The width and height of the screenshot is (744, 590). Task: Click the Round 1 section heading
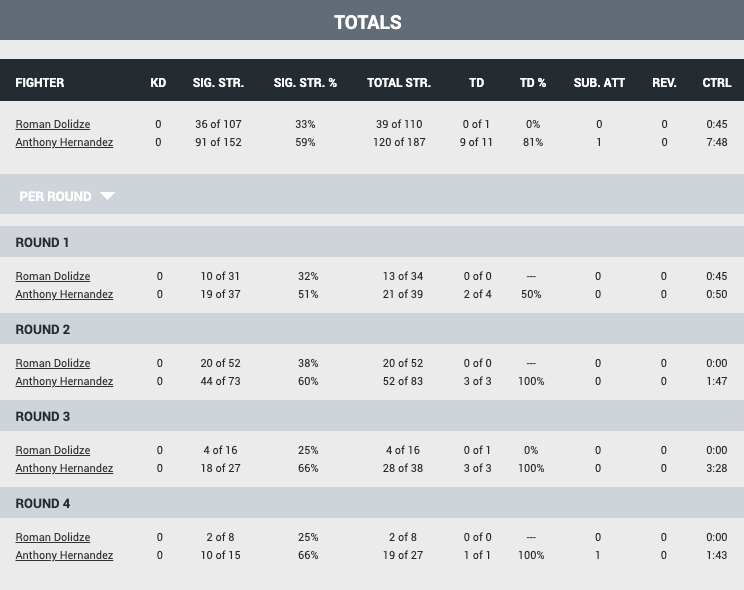(43, 242)
